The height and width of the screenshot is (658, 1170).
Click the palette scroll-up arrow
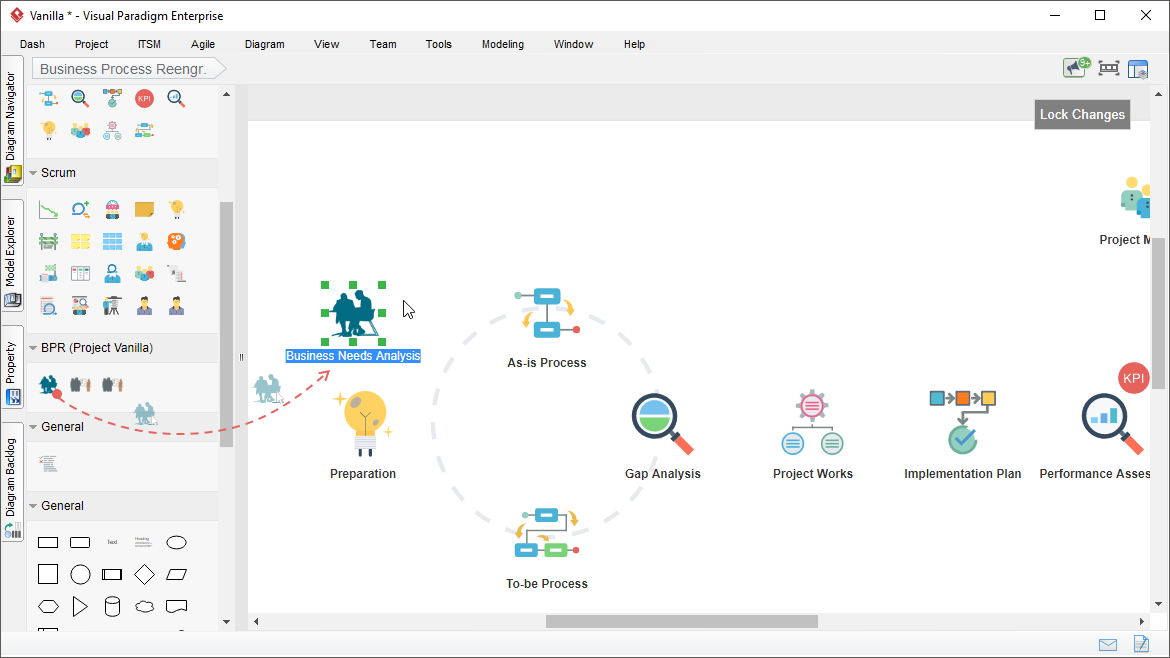click(x=226, y=95)
